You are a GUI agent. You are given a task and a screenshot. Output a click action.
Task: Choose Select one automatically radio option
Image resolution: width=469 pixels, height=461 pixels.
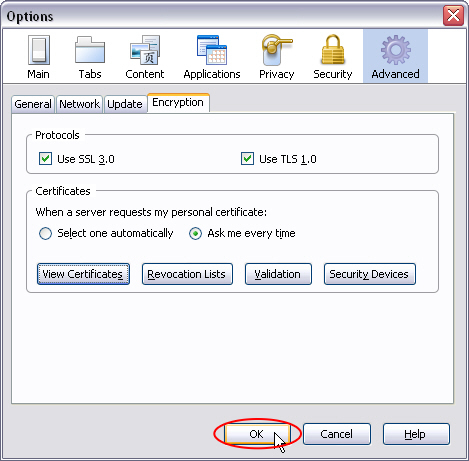pos(45,233)
